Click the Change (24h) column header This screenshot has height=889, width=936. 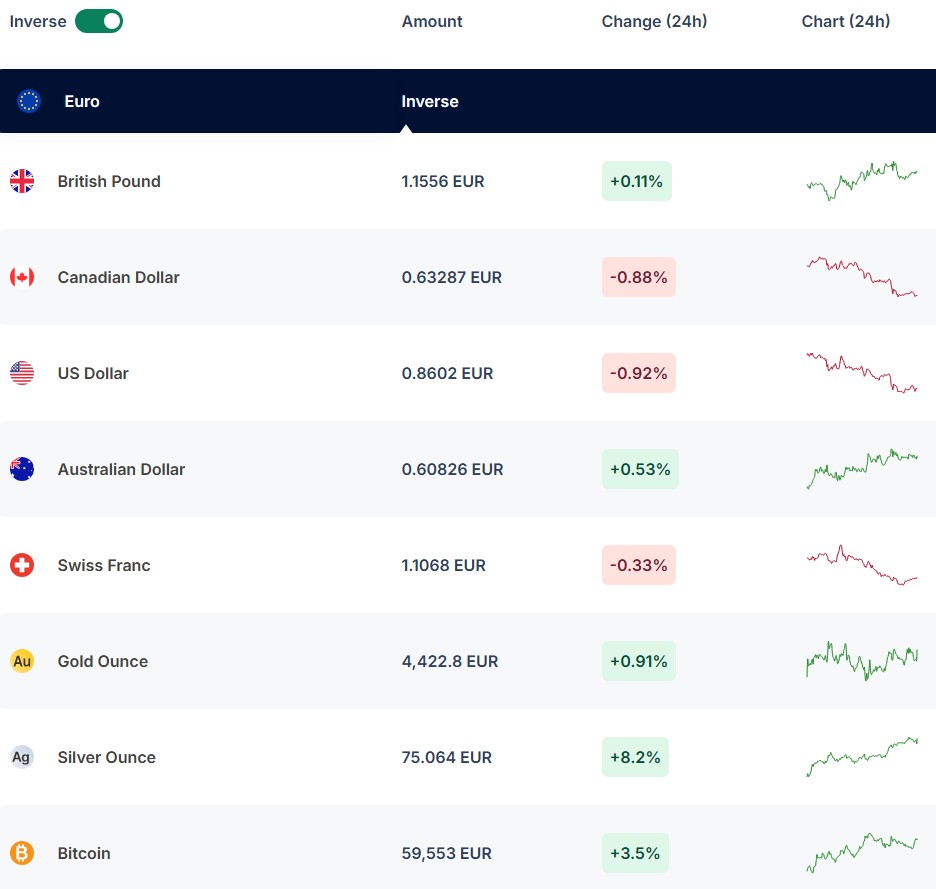coord(654,21)
